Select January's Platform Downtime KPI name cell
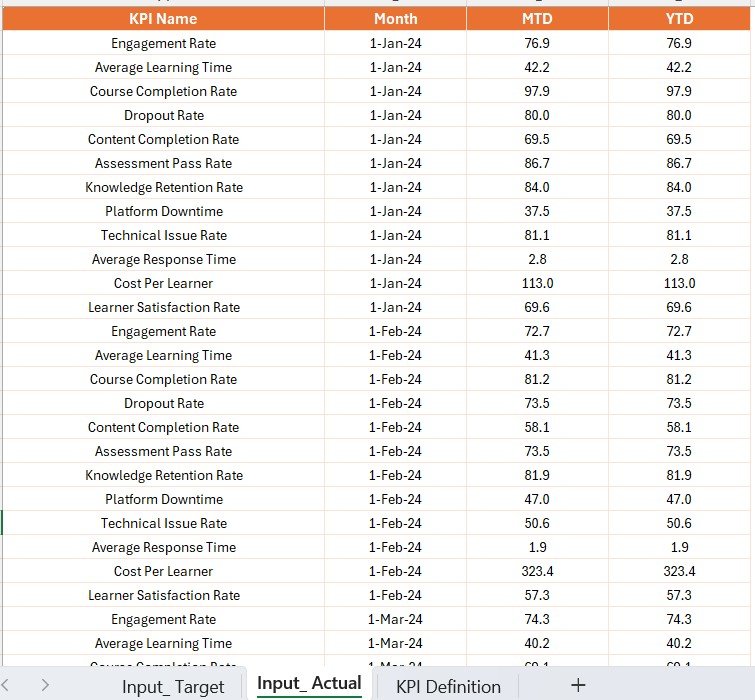 pyautogui.click(x=163, y=211)
